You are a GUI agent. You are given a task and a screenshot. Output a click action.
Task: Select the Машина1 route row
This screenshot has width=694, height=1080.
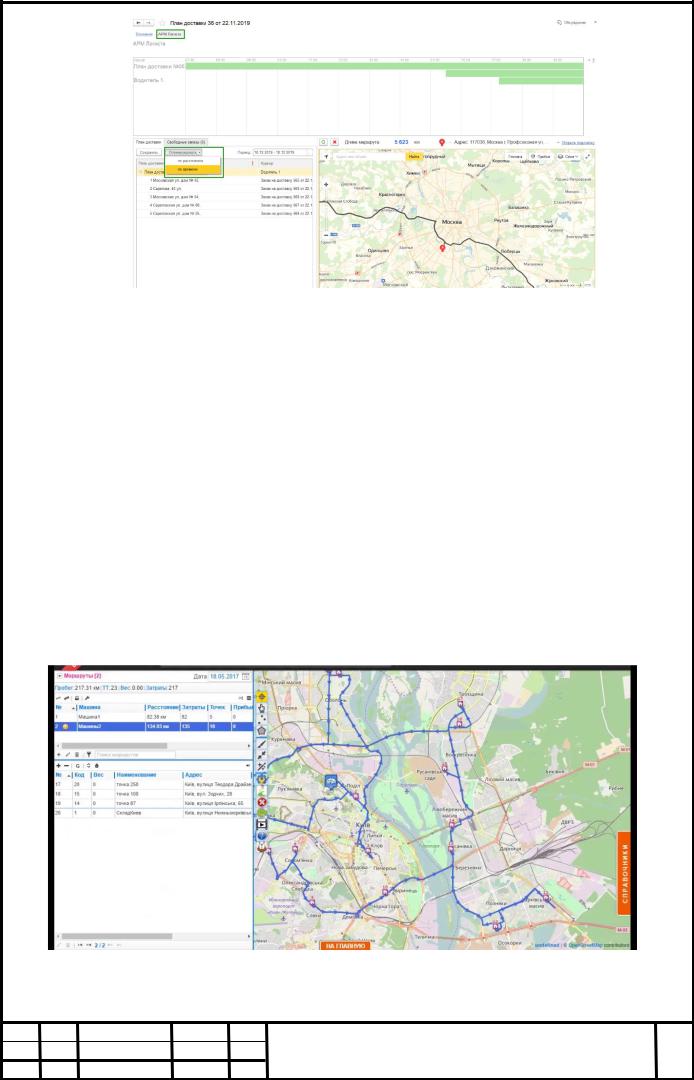click(154, 717)
